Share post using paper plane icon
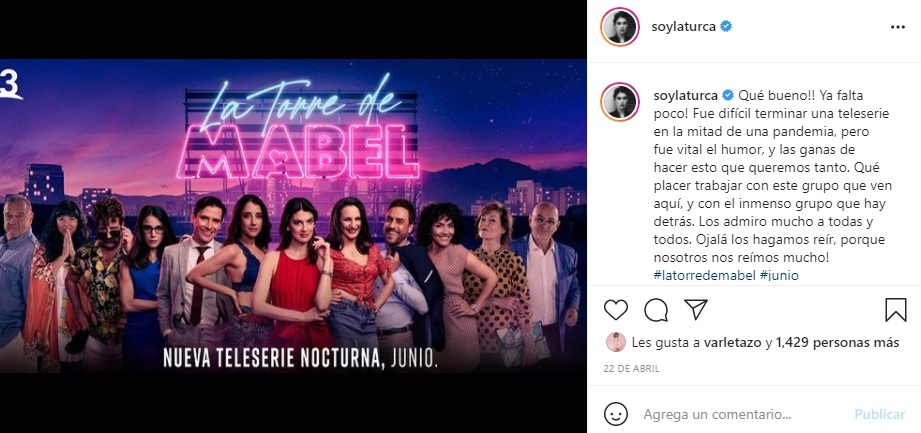The height and width of the screenshot is (433, 921). tap(695, 309)
